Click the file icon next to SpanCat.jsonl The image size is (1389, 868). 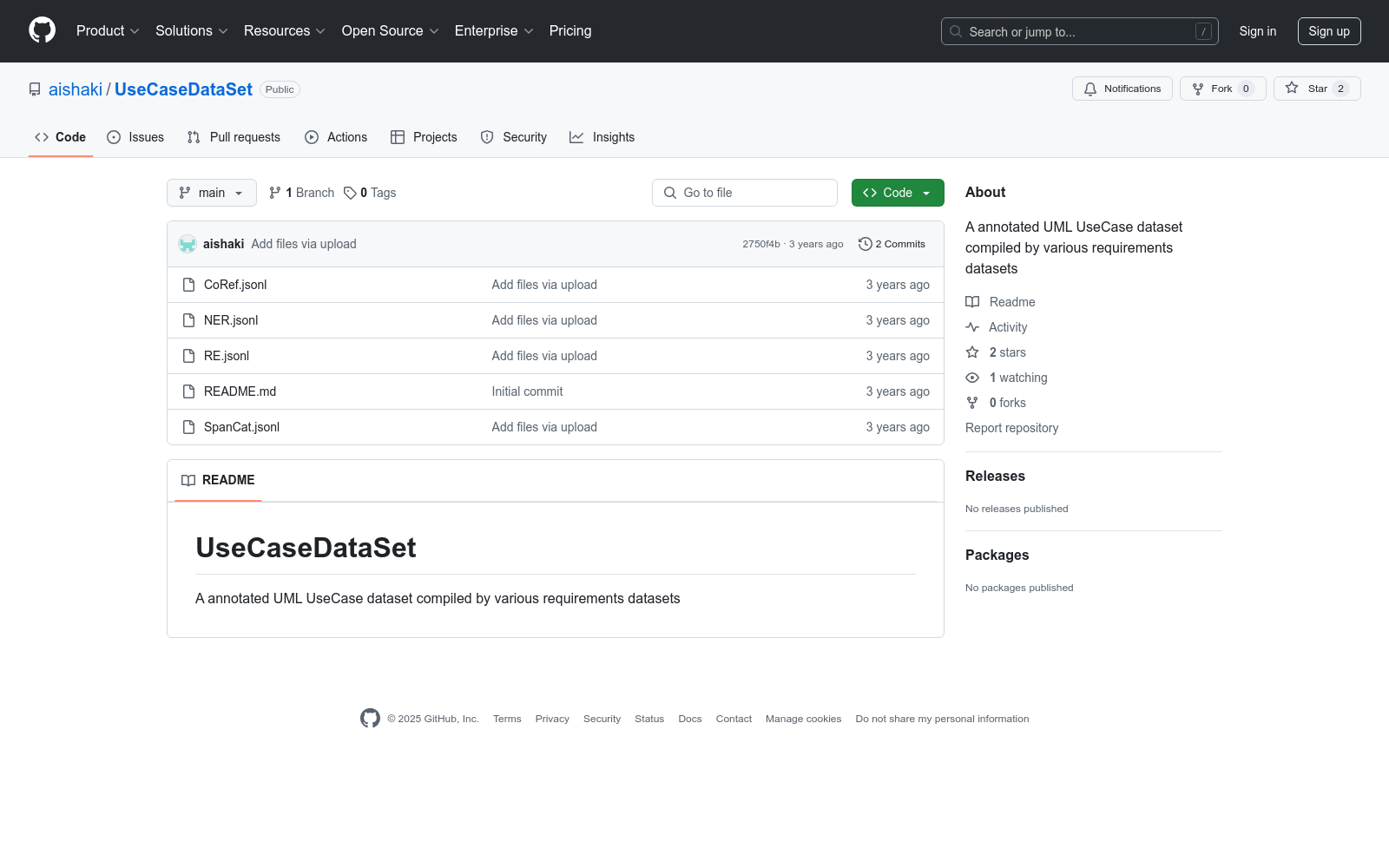[x=188, y=427]
